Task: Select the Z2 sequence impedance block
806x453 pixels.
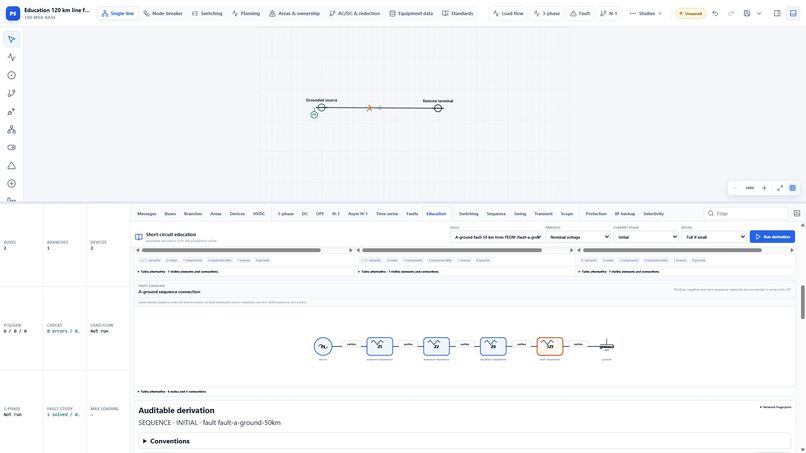Action: coord(436,346)
